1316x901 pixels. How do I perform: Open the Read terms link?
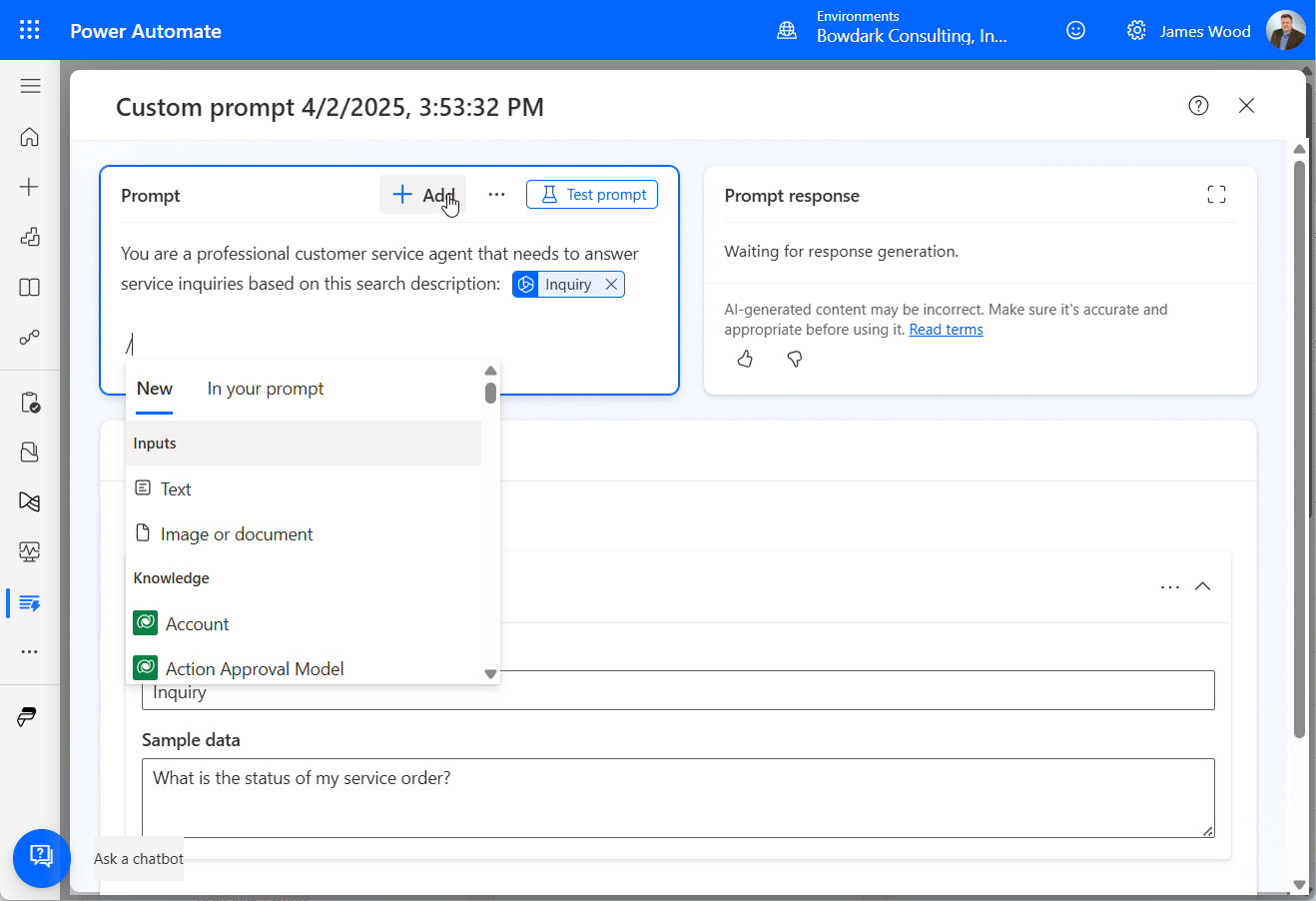(x=946, y=330)
